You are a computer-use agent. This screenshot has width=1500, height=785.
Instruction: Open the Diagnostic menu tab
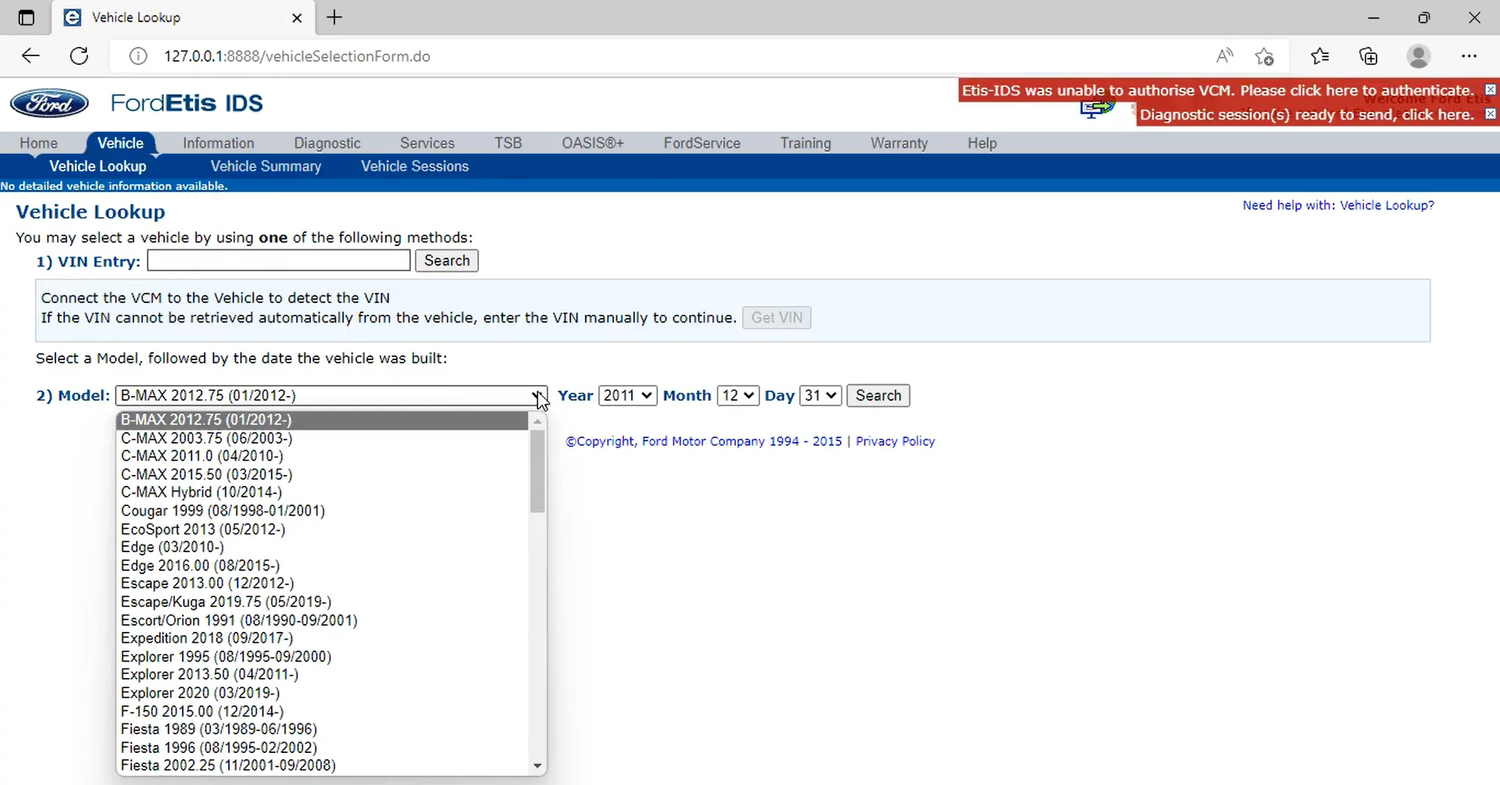click(327, 143)
